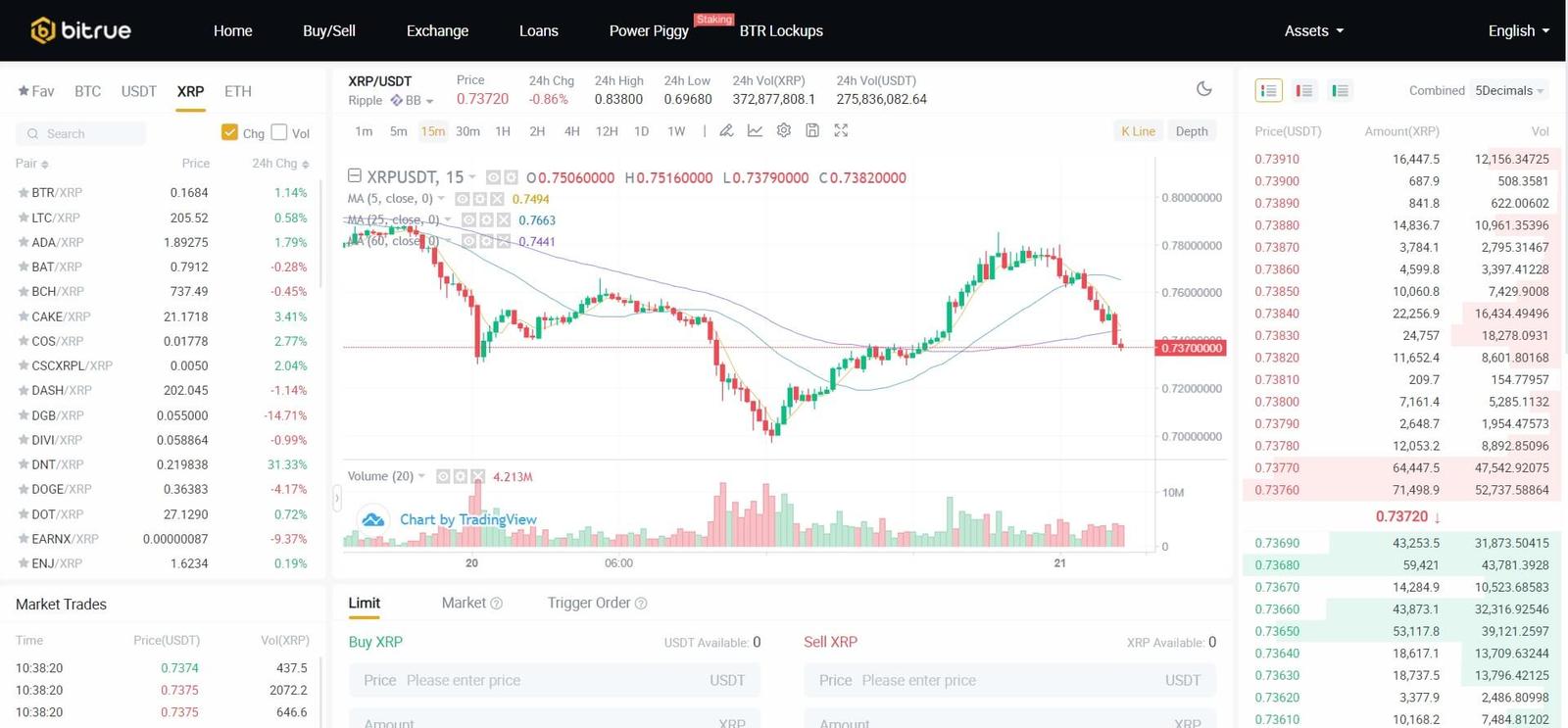The image size is (1568, 728).
Task: Open BTR Lockups page
Action: 781,30
